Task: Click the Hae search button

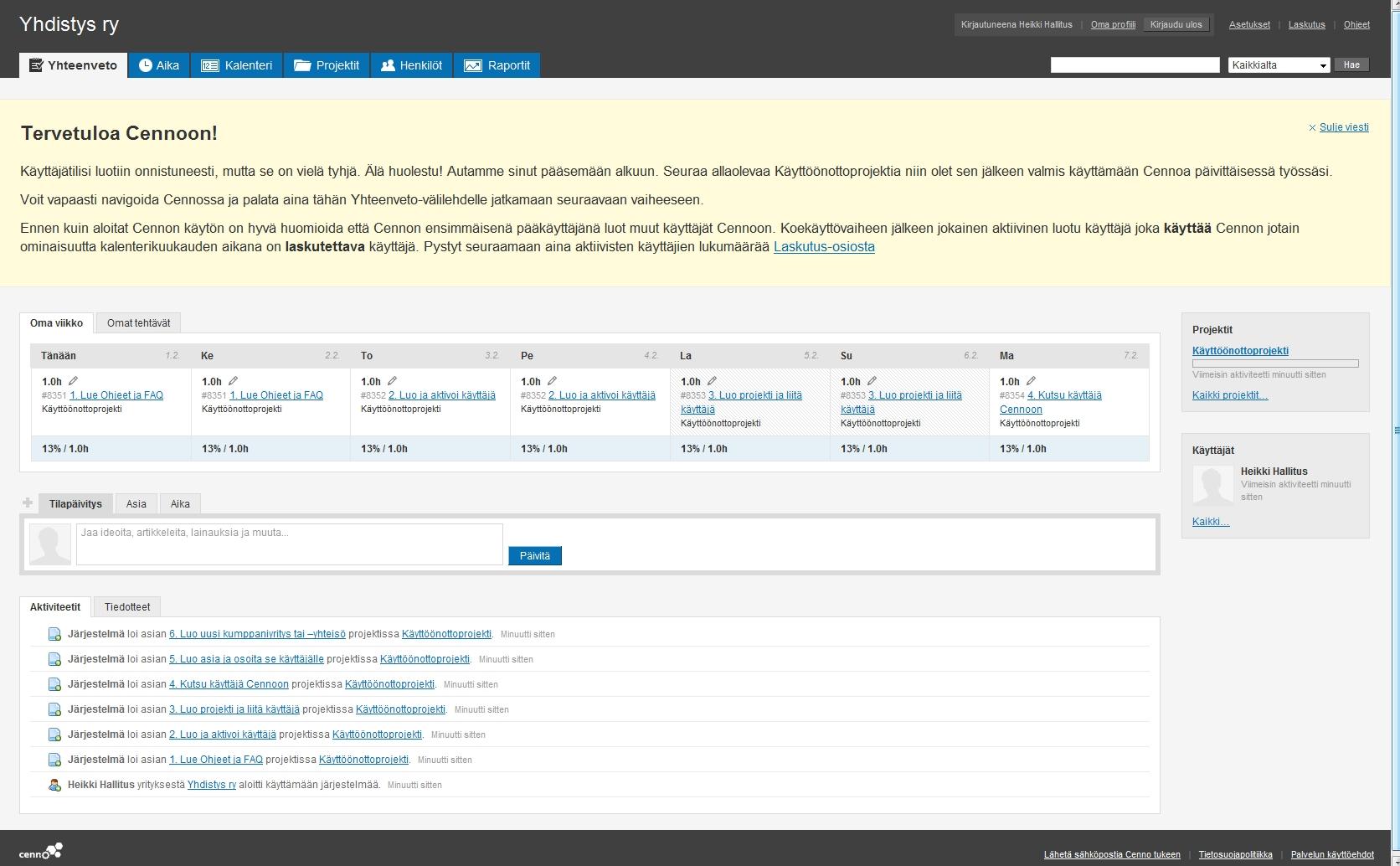Action: coord(1351,64)
